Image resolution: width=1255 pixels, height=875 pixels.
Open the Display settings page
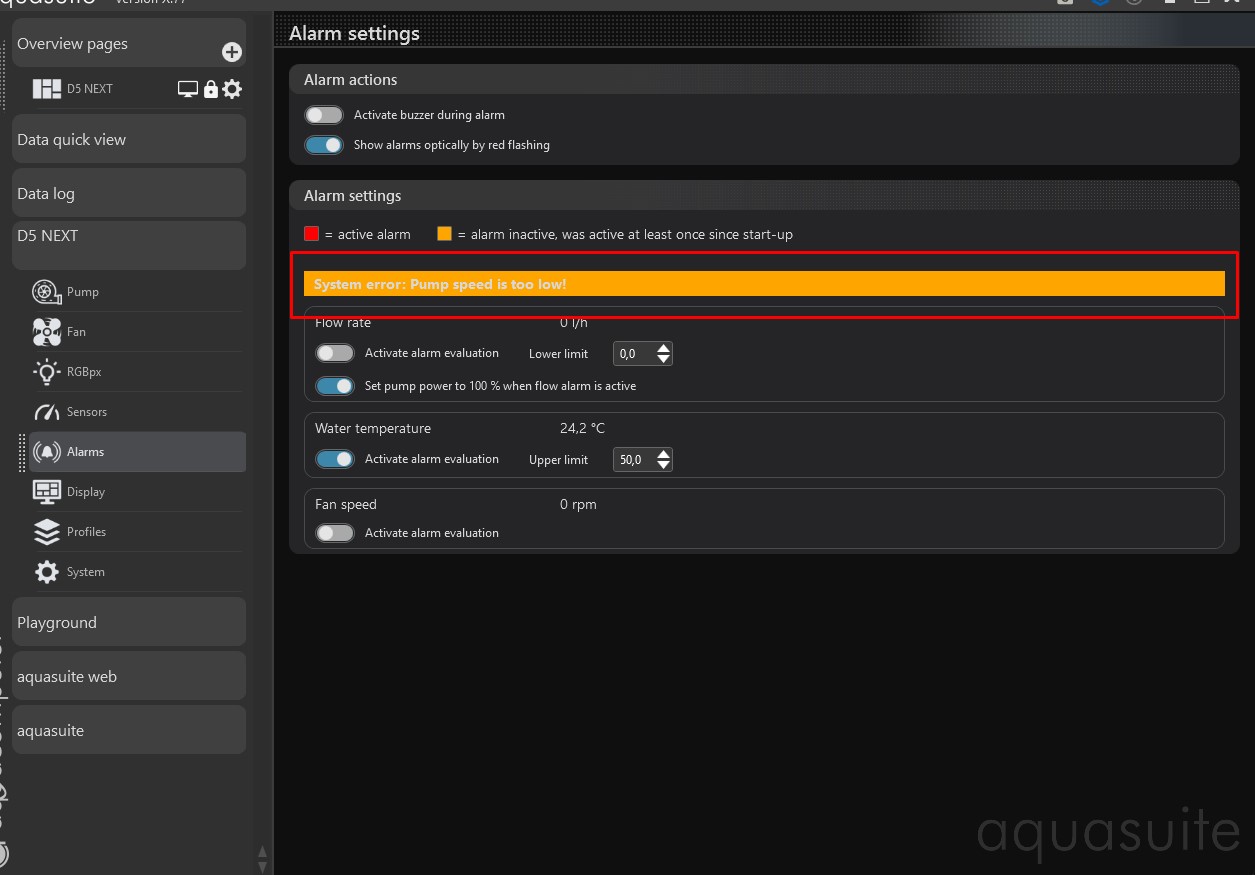(137, 492)
